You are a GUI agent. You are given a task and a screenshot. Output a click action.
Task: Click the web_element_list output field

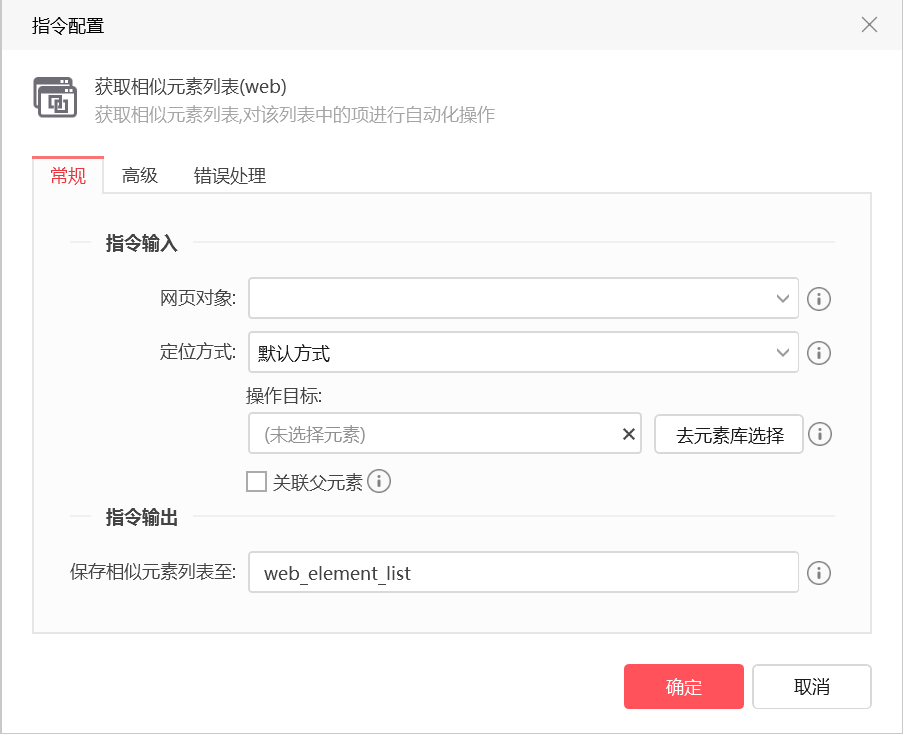(523, 572)
